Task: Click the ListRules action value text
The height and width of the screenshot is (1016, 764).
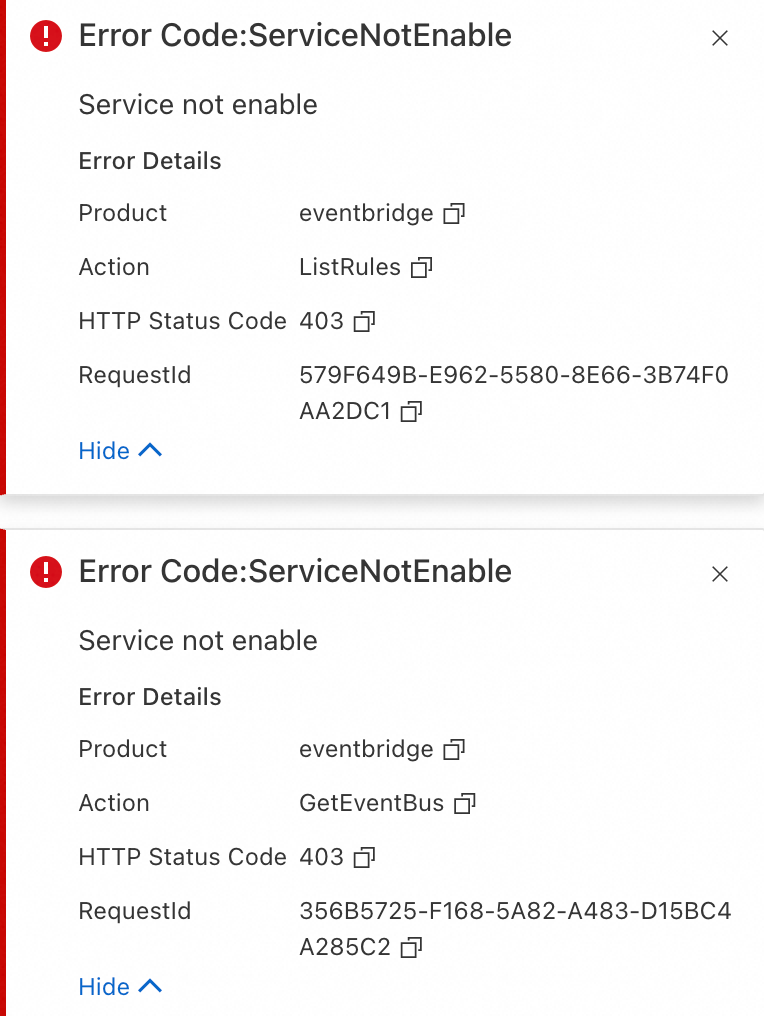Action: 350,267
